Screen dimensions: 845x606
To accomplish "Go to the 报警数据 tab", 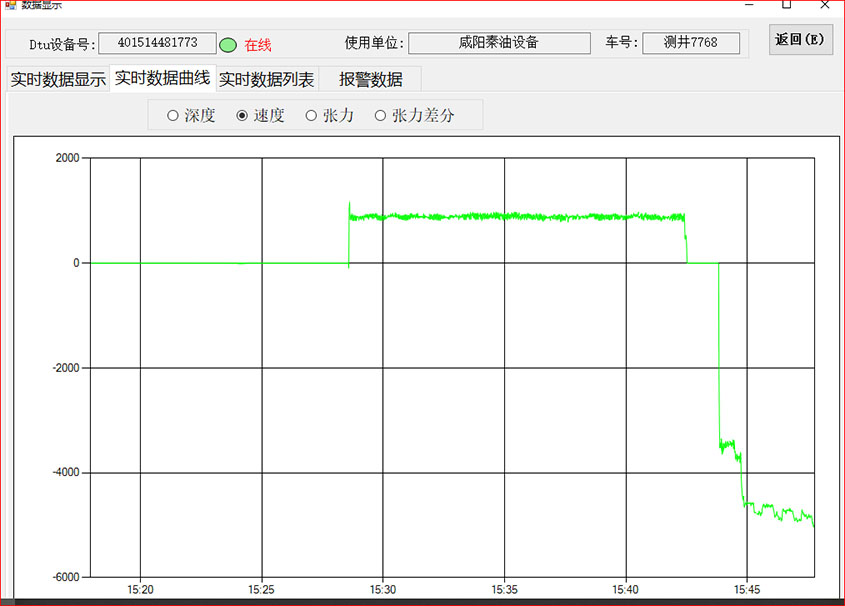I will tap(370, 80).
